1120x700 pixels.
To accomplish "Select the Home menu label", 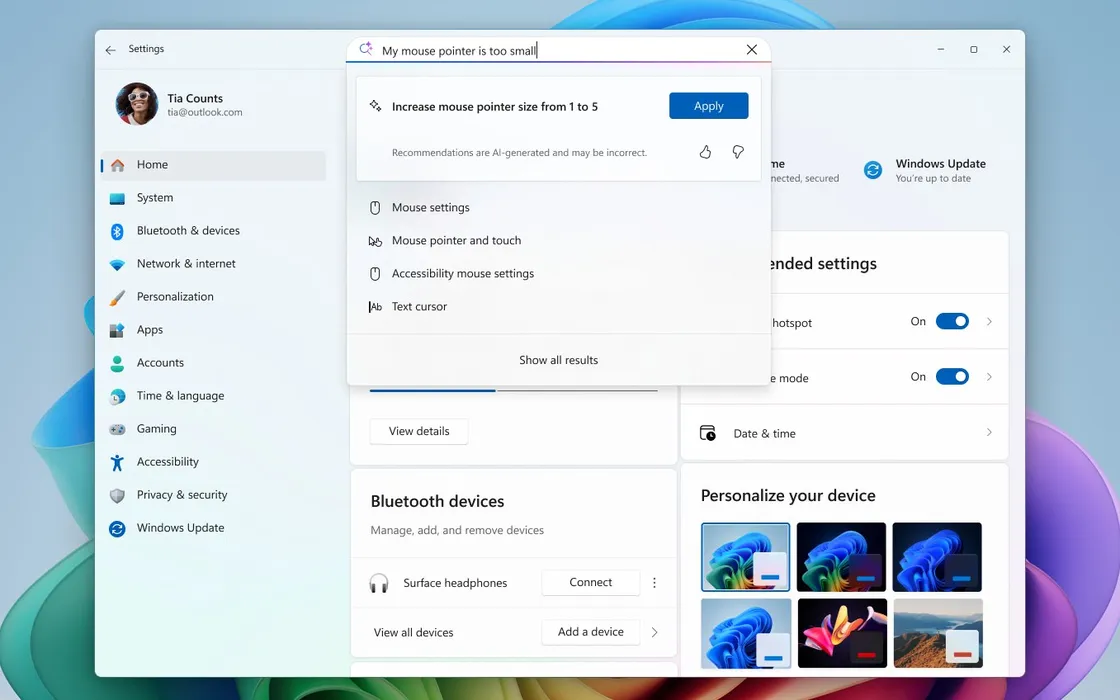I will pos(152,164).
